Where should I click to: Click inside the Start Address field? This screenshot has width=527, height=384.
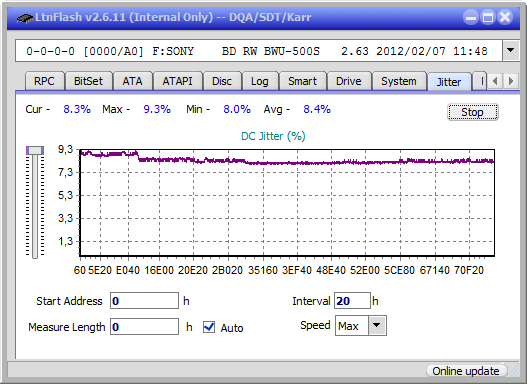click(x=144, y=301)
